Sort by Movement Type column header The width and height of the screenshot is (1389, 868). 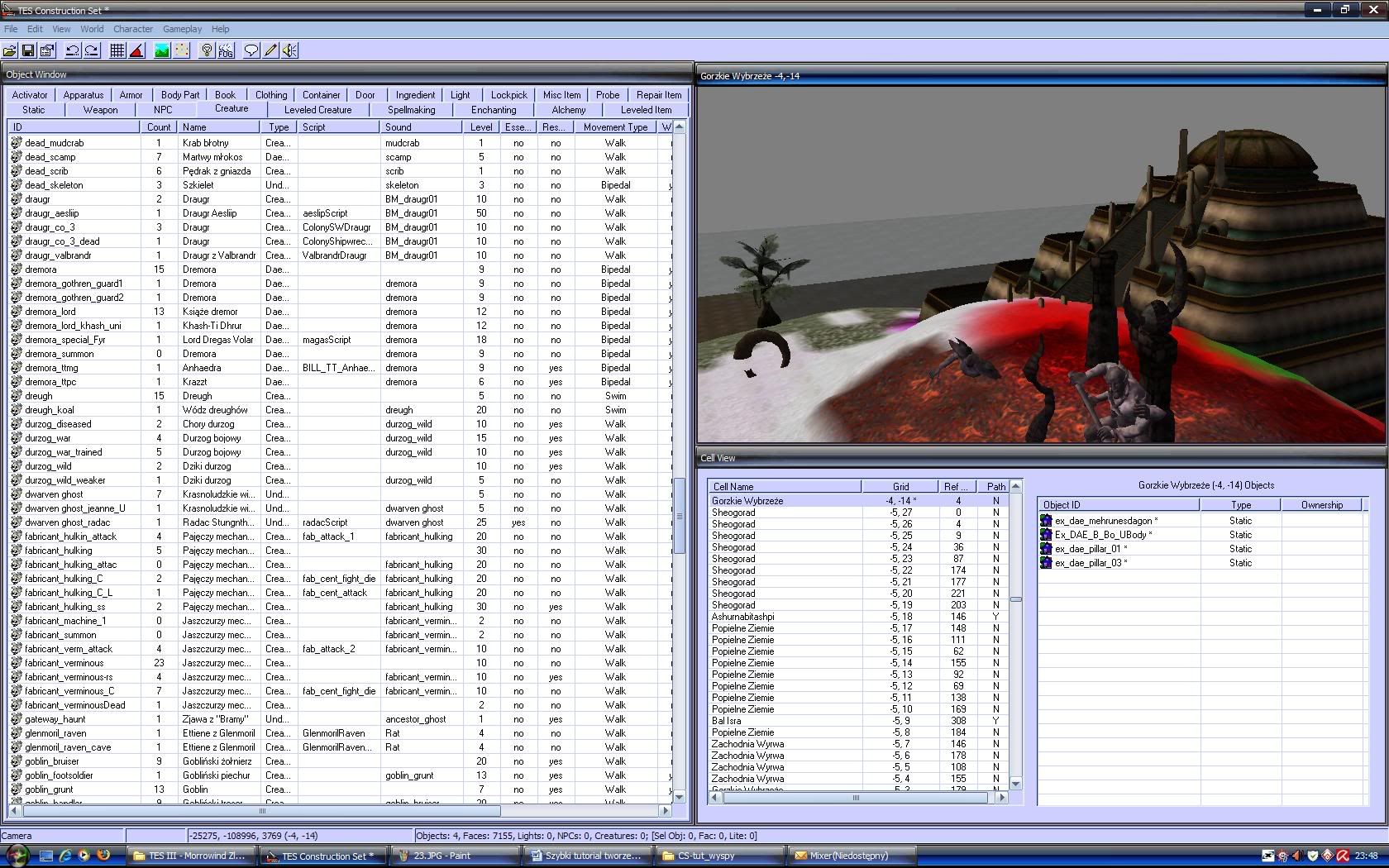615,127
